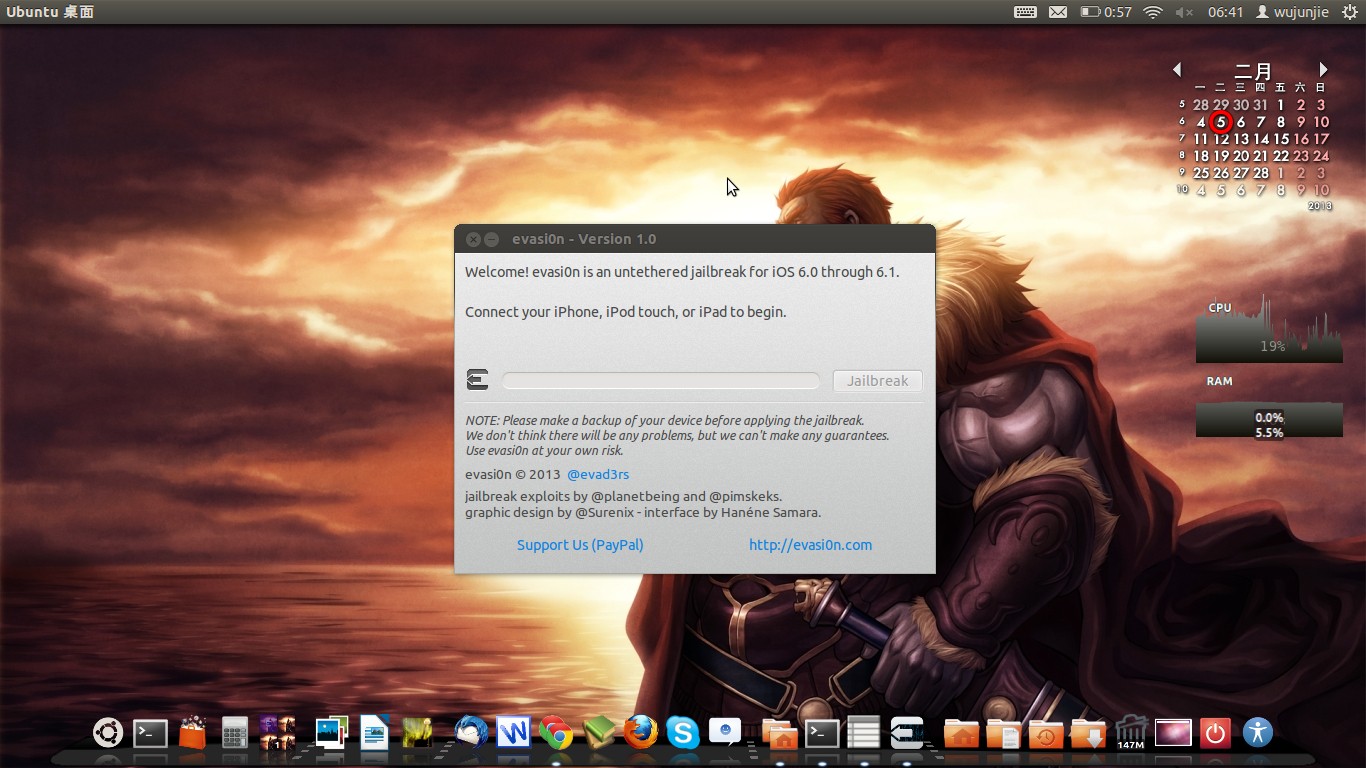1366x768 pixels.
Task: Visit the http://evasi0n.com link
Action: [x=810, y=545]
